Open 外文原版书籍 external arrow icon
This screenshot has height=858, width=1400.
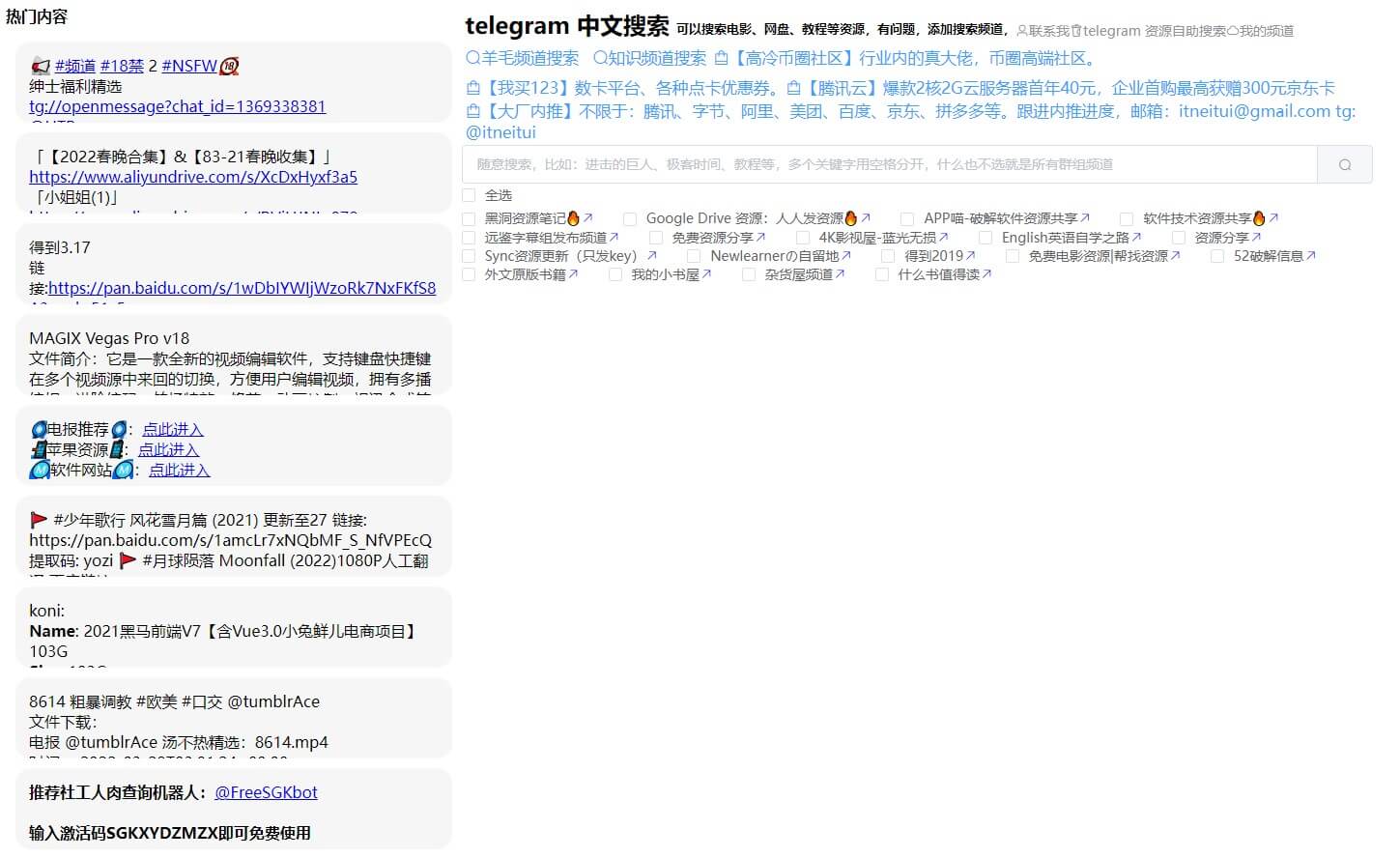tap(573, 274)
